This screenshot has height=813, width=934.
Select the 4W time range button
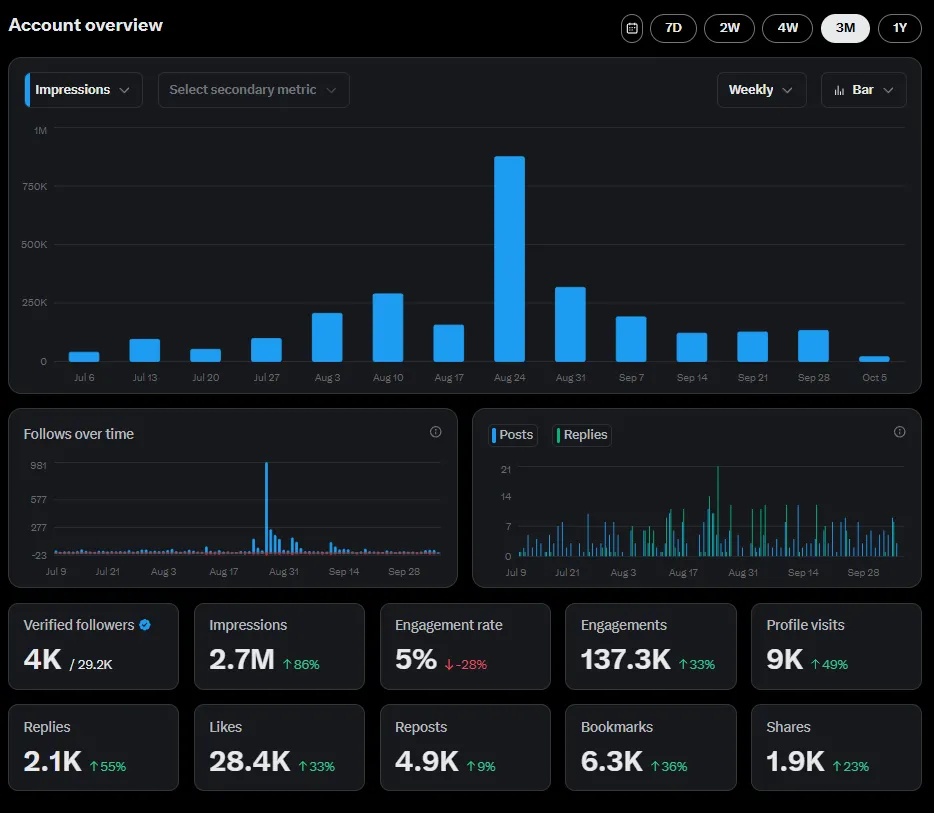(787, 28)
